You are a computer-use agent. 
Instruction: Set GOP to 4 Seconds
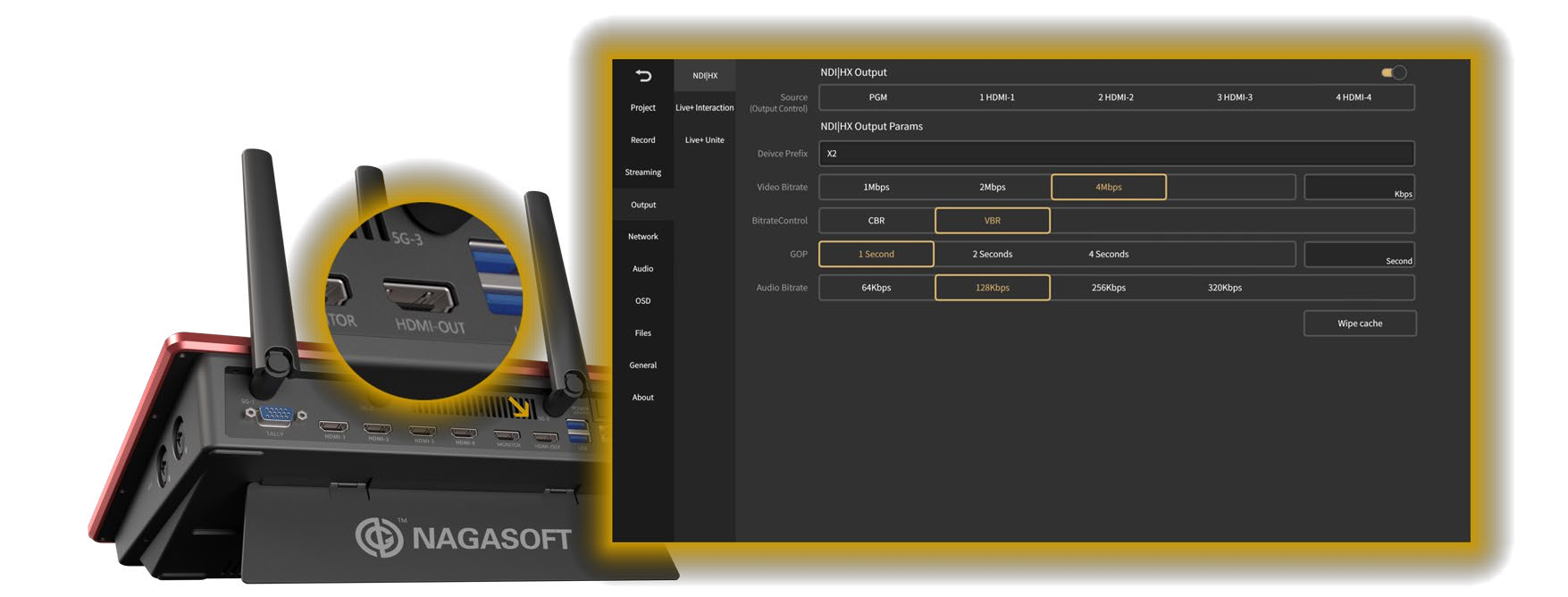(x=1109, y=254)
